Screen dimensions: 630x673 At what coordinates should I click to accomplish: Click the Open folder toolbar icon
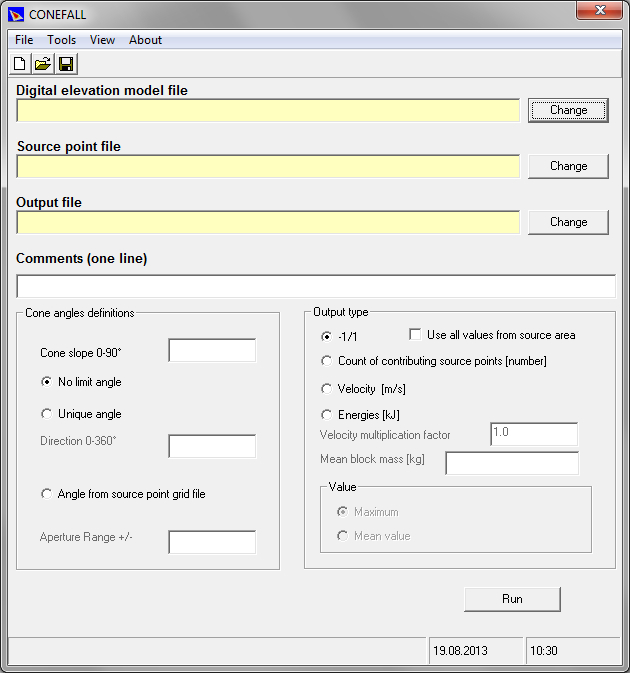pos(43,64)
